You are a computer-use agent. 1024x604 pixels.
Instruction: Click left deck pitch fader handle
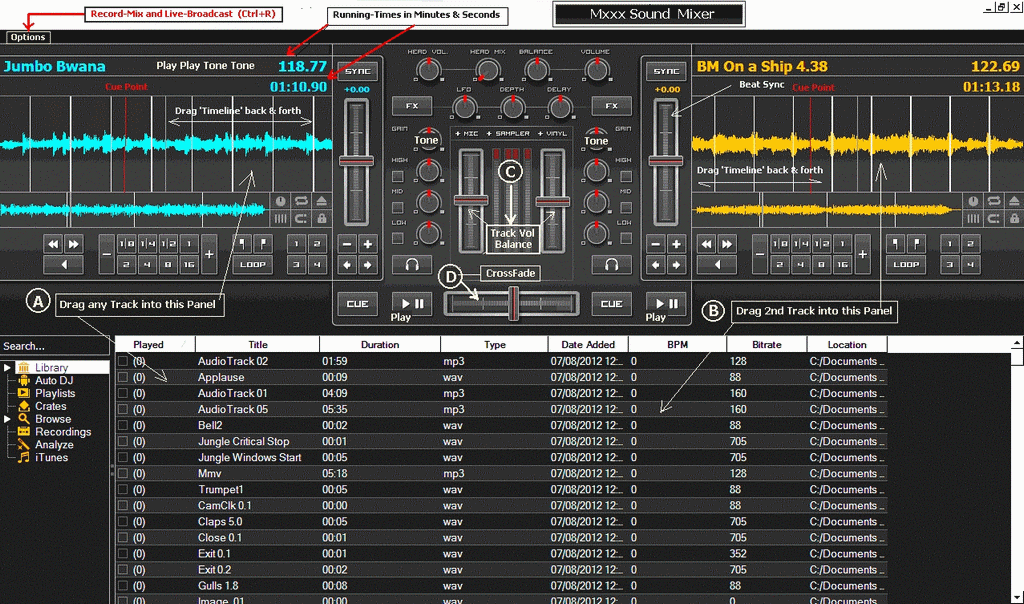(357, 161)
